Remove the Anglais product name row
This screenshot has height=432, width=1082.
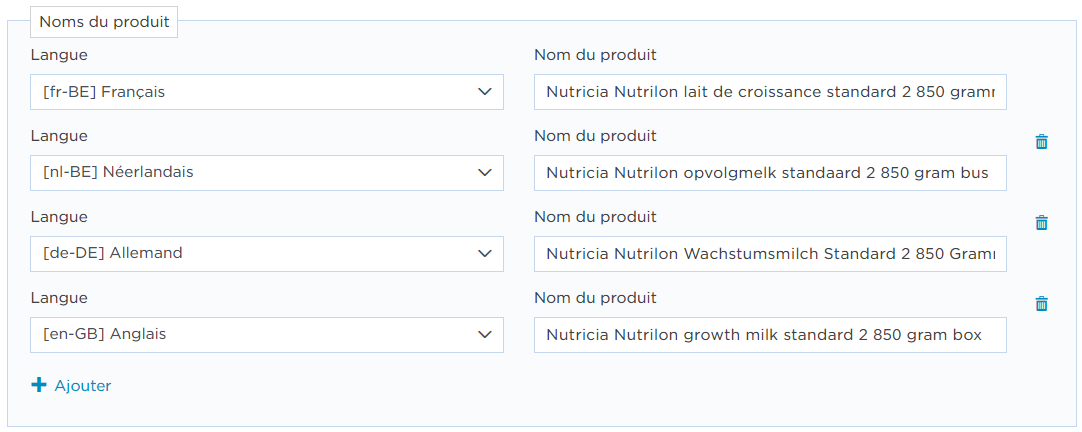pos(1041,303)
